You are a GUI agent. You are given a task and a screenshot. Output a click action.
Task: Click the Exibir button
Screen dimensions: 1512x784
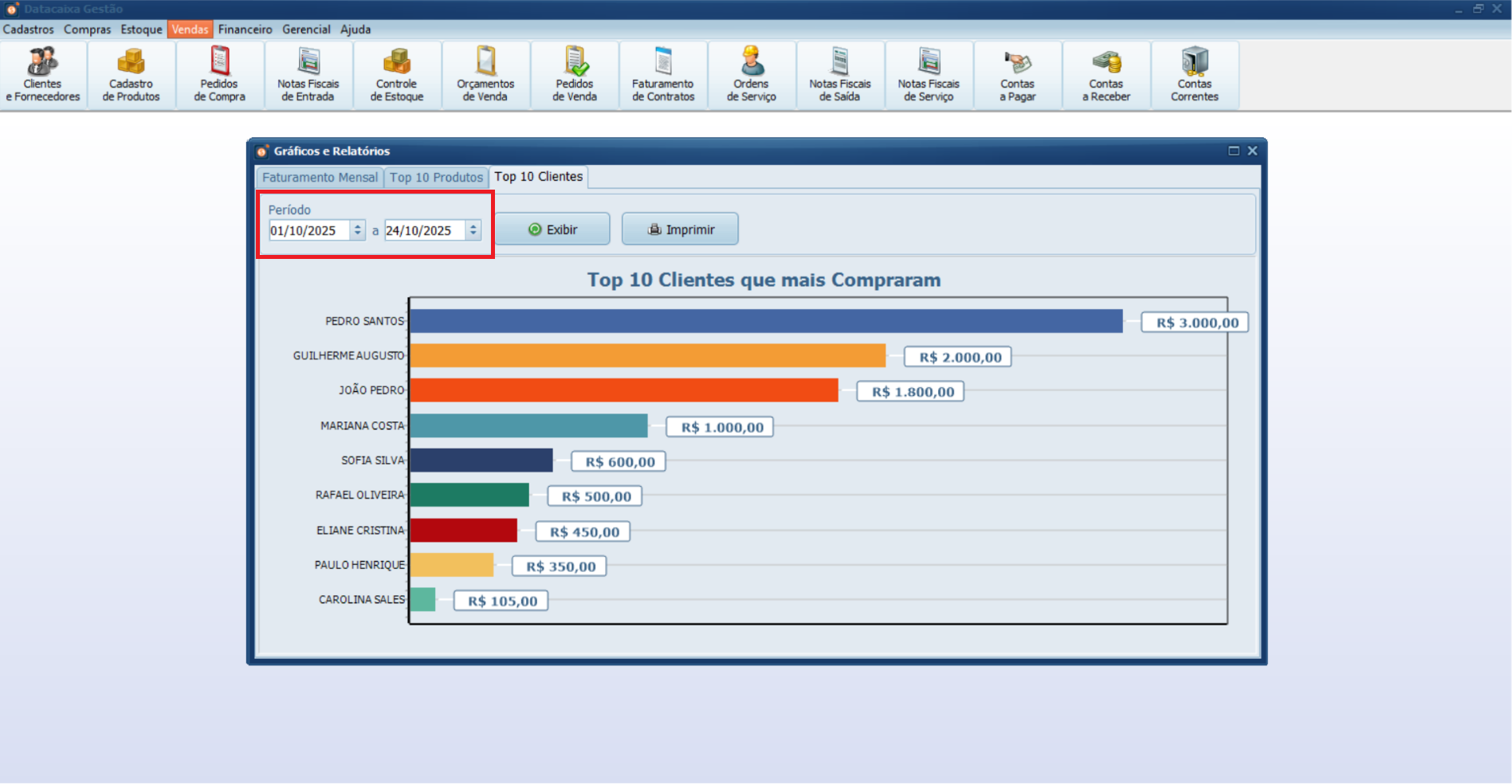554,229
